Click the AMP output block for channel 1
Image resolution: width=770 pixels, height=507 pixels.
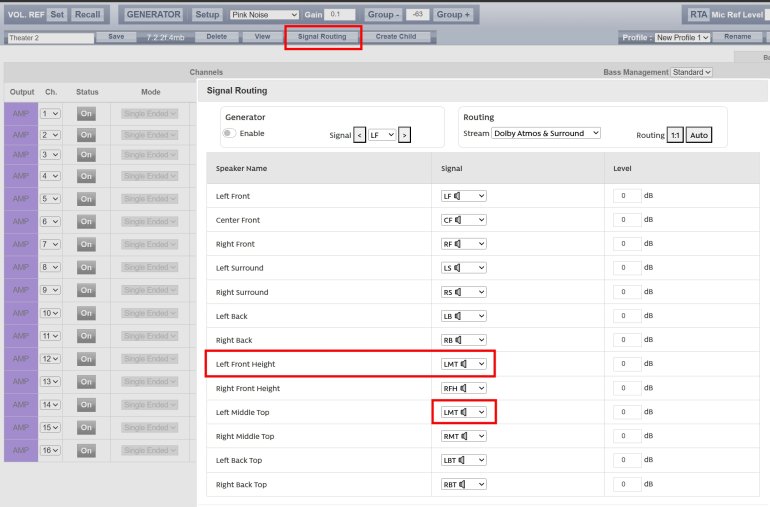(x=21, y=114)
